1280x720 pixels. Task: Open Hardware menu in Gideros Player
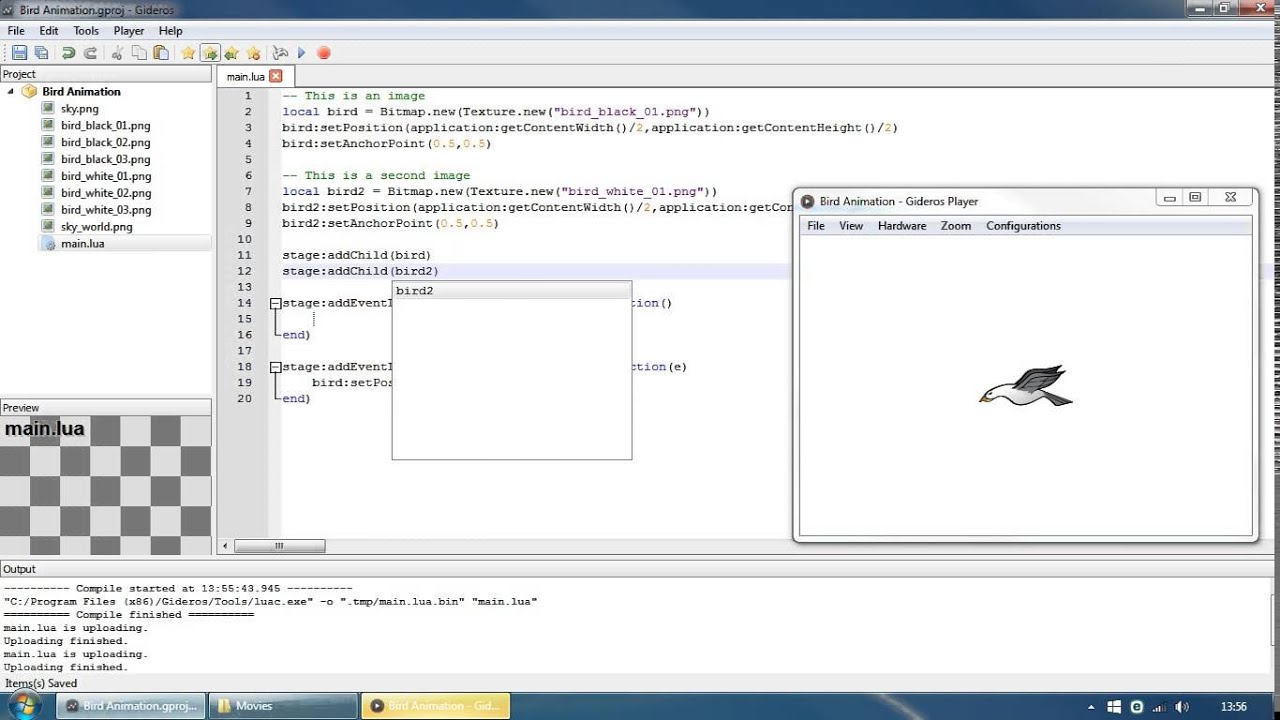coord(902,226)
